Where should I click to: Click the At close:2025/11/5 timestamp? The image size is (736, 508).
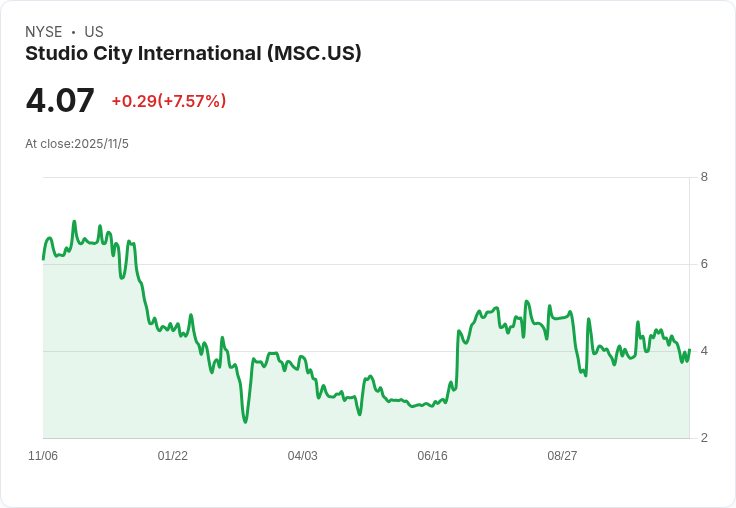click(77, 144)
